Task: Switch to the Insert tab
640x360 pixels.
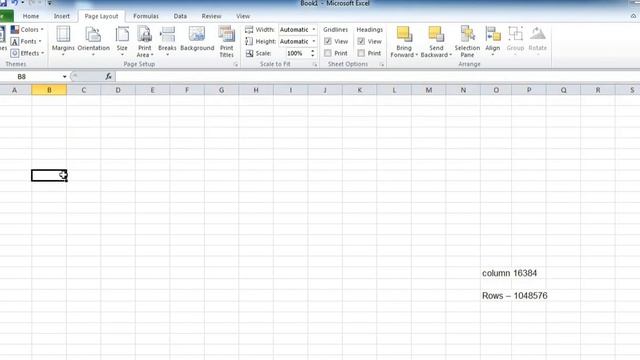Action: click(x=62, y=16)
